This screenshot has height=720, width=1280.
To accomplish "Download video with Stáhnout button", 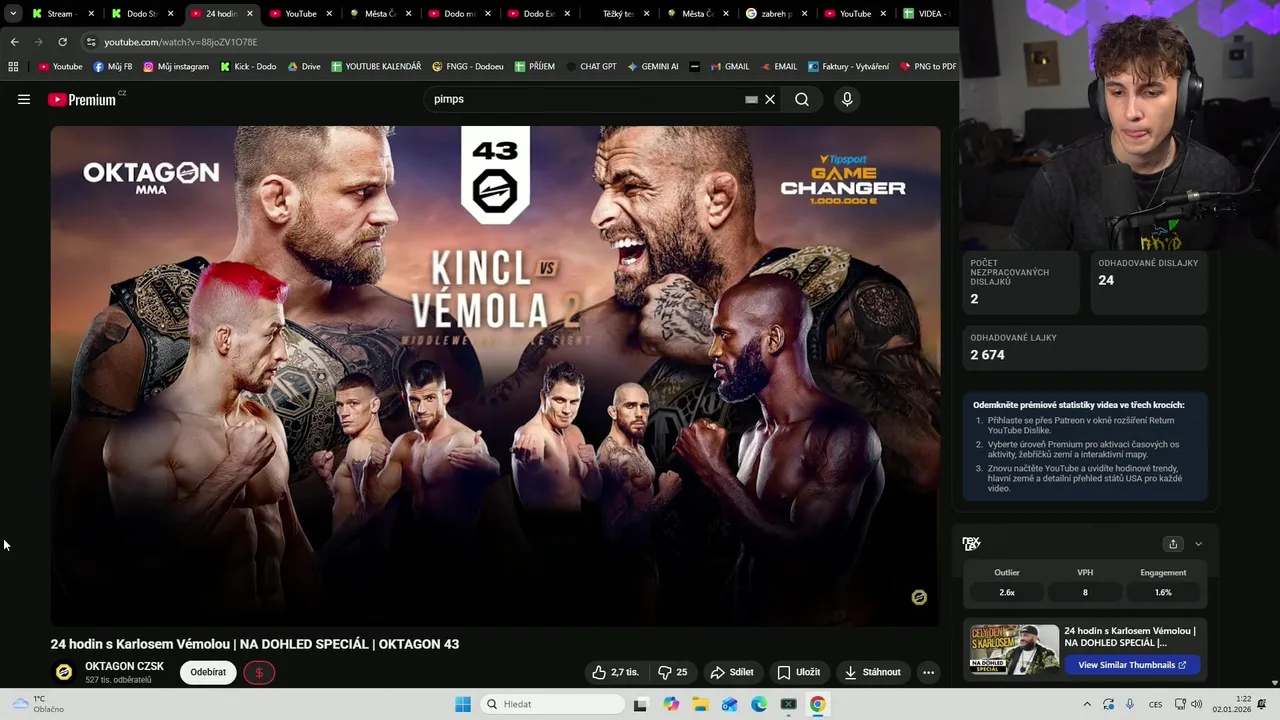I will [873, 672].
